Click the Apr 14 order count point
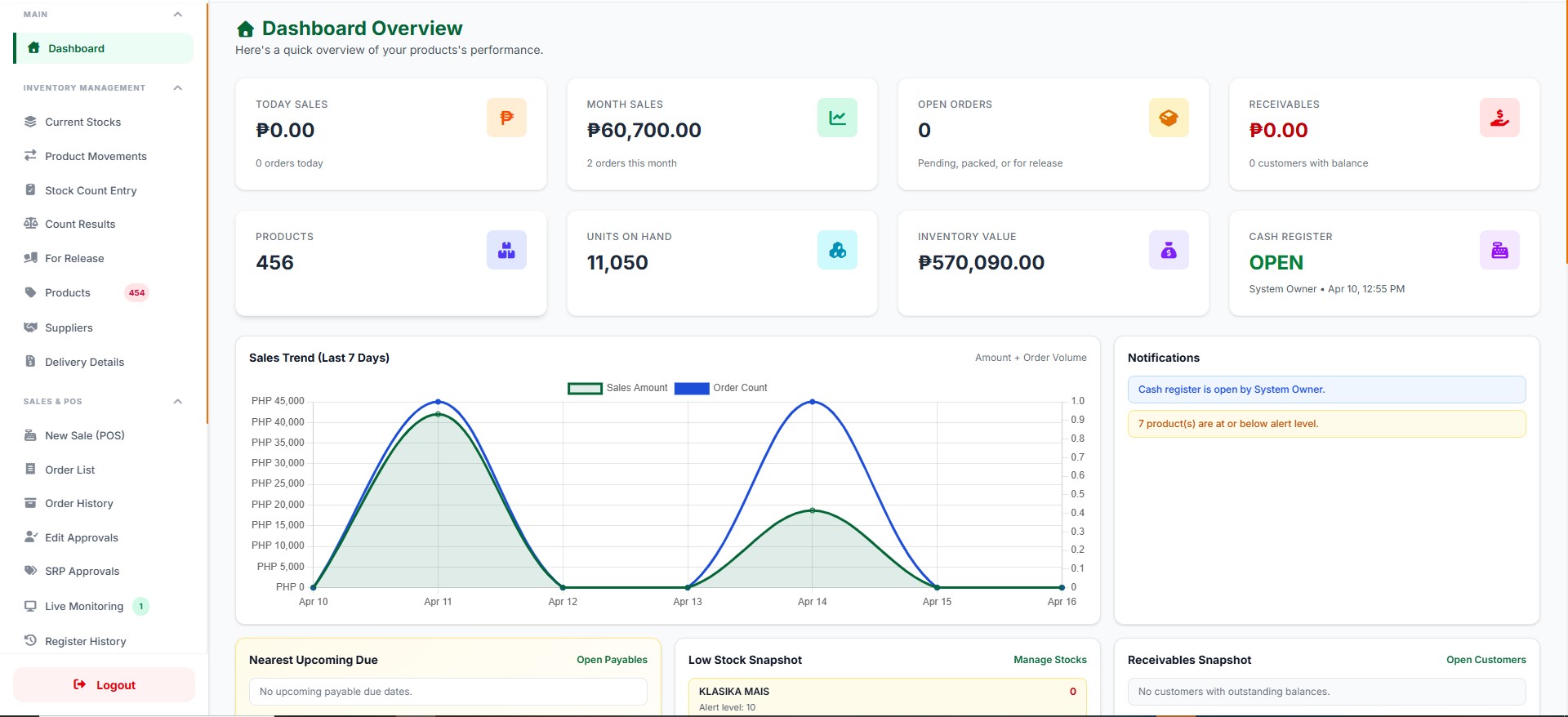The width and height of the screenshot is (1568, 717). pos(813,402)
